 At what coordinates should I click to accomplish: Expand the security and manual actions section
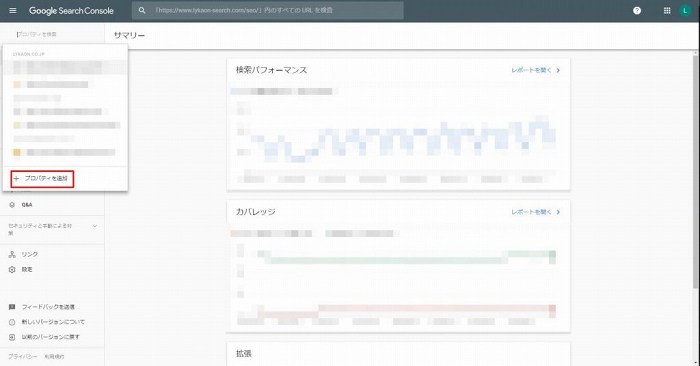[95, 226]
